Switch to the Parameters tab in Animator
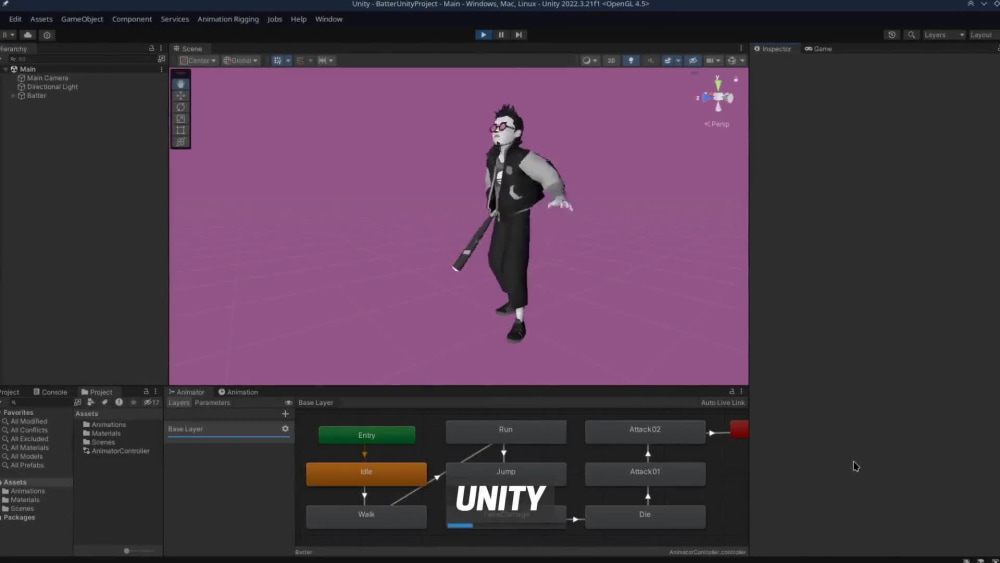The width and height of the screenshot is (1000, 563). click(212, 403)
